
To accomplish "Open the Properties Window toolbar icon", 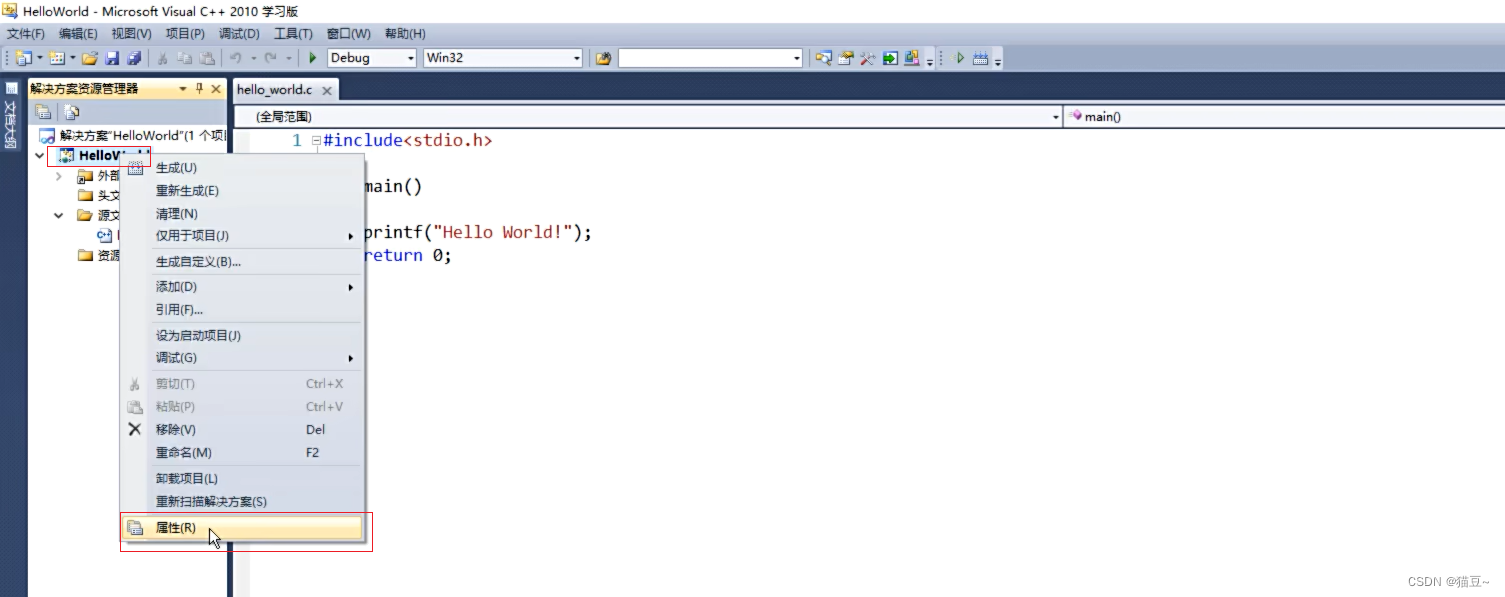I will point(846,58).
